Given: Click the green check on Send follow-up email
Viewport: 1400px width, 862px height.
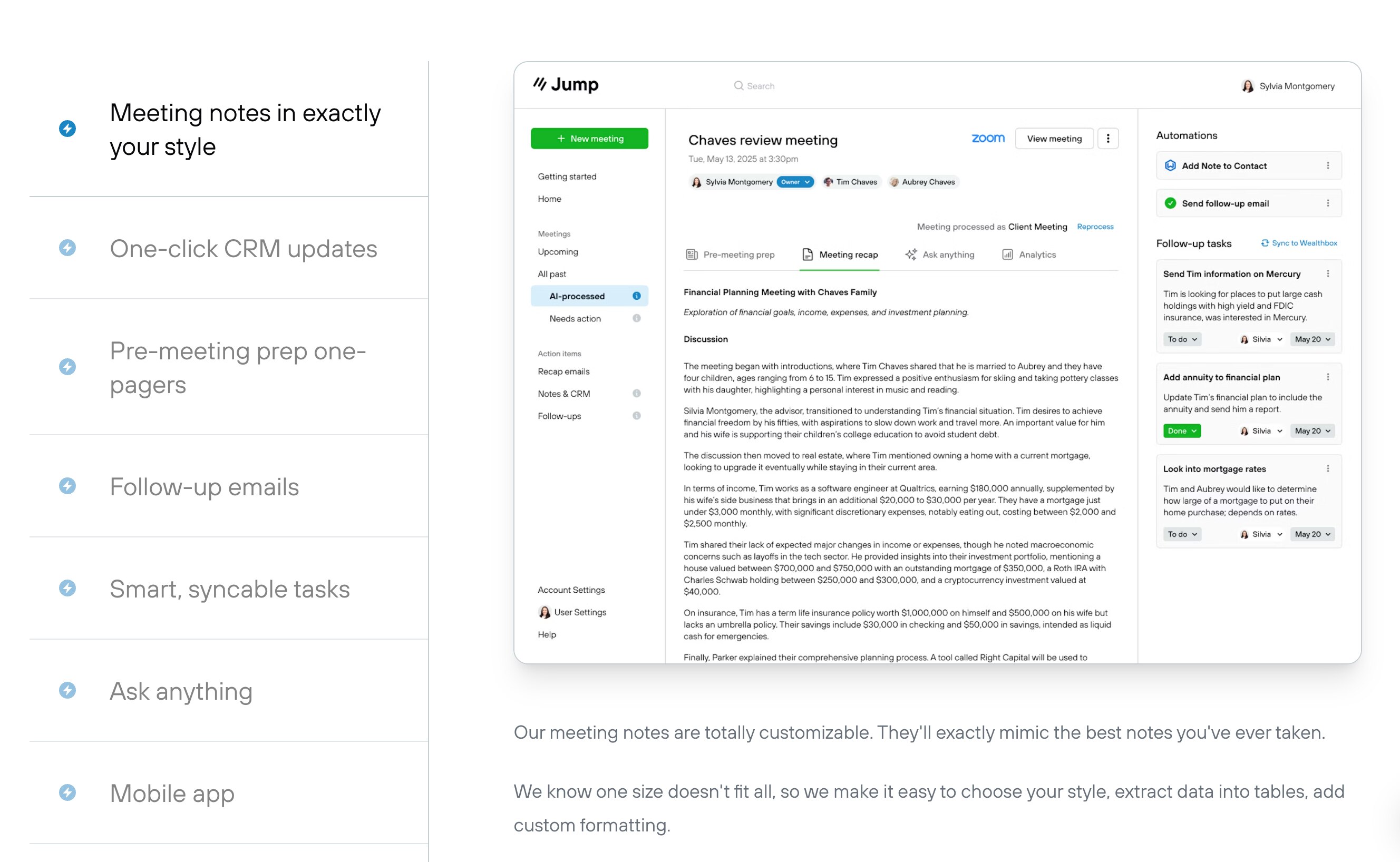Looking at the screenshot, I should [x=1170, y=203].
